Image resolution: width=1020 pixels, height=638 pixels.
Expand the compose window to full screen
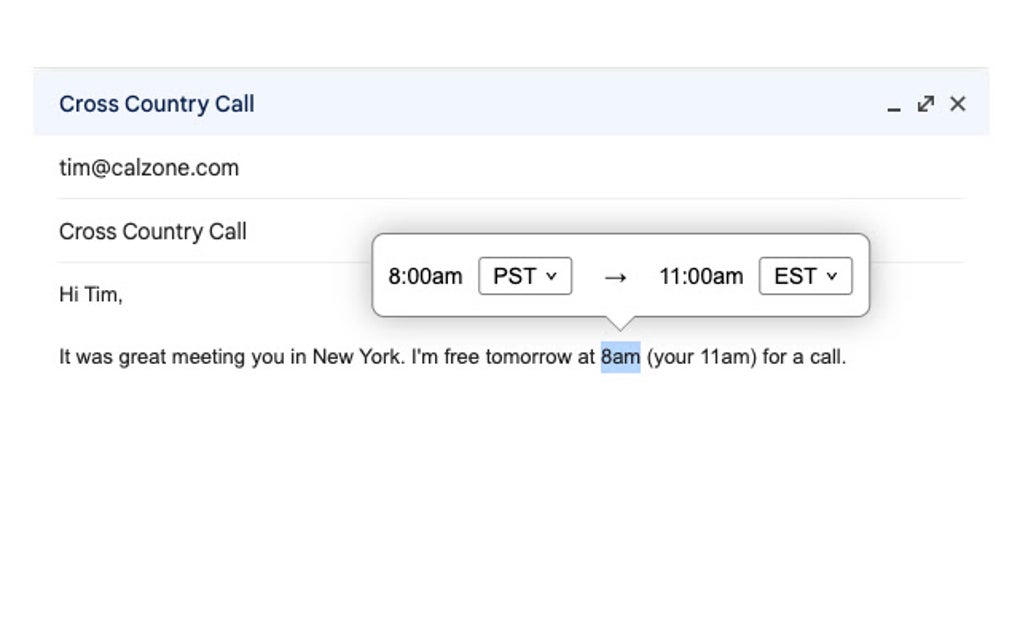926,104
